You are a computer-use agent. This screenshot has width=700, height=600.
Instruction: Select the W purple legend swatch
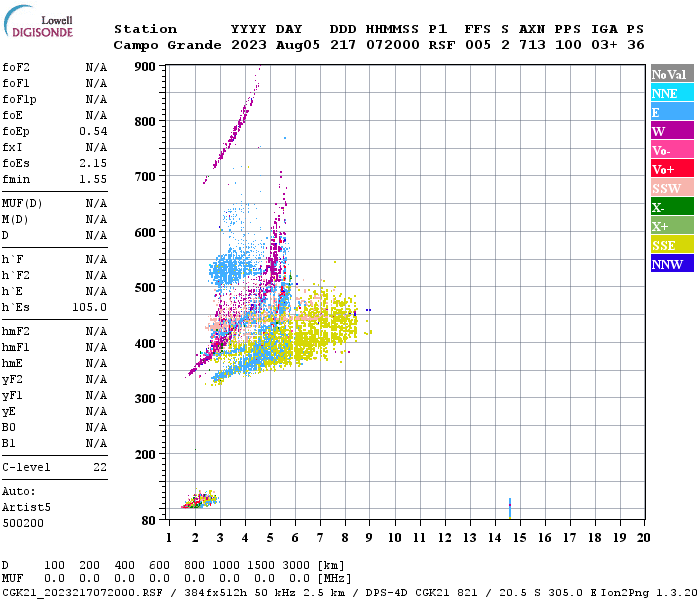tap(672, 131)
